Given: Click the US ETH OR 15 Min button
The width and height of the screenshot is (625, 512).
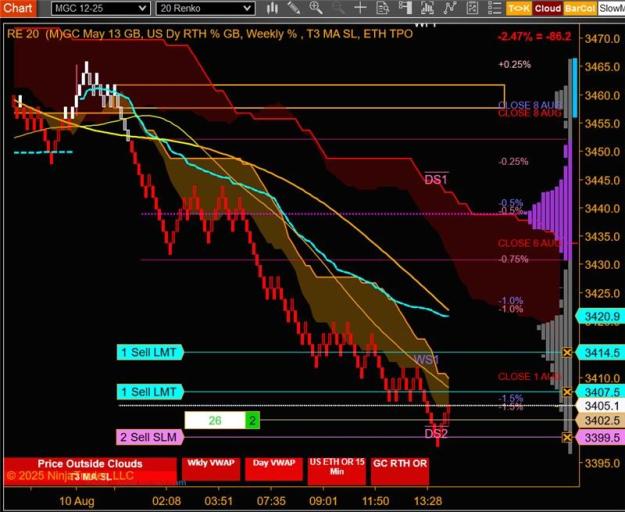Looking at the screenshot, I should [337, 469].
